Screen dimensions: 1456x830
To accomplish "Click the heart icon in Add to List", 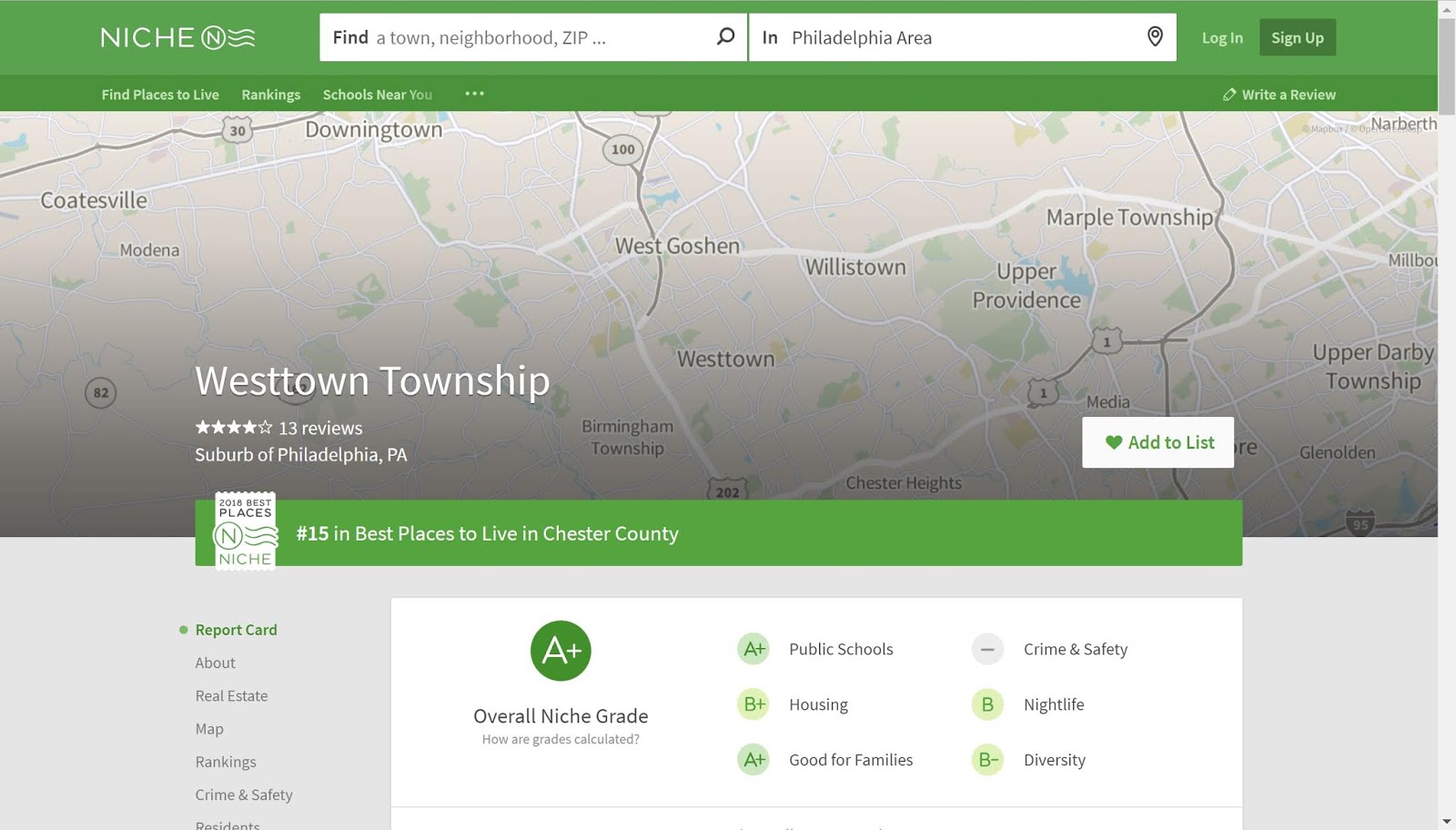I will [1115, 442].
